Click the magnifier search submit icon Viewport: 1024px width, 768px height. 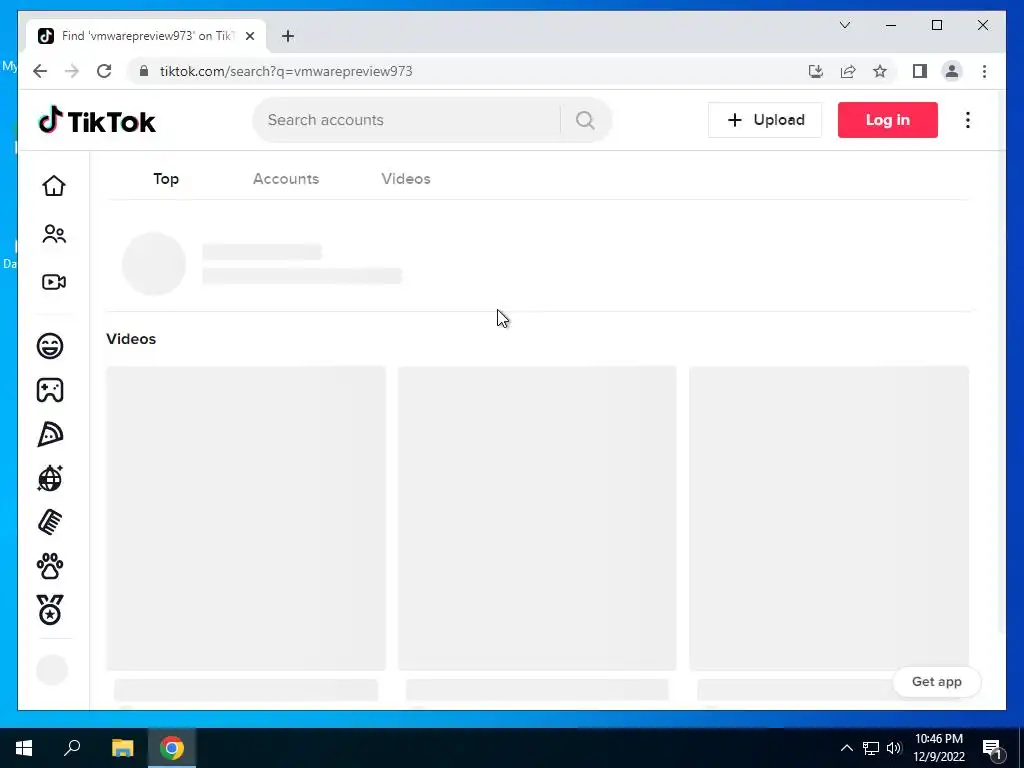[585, 120]
